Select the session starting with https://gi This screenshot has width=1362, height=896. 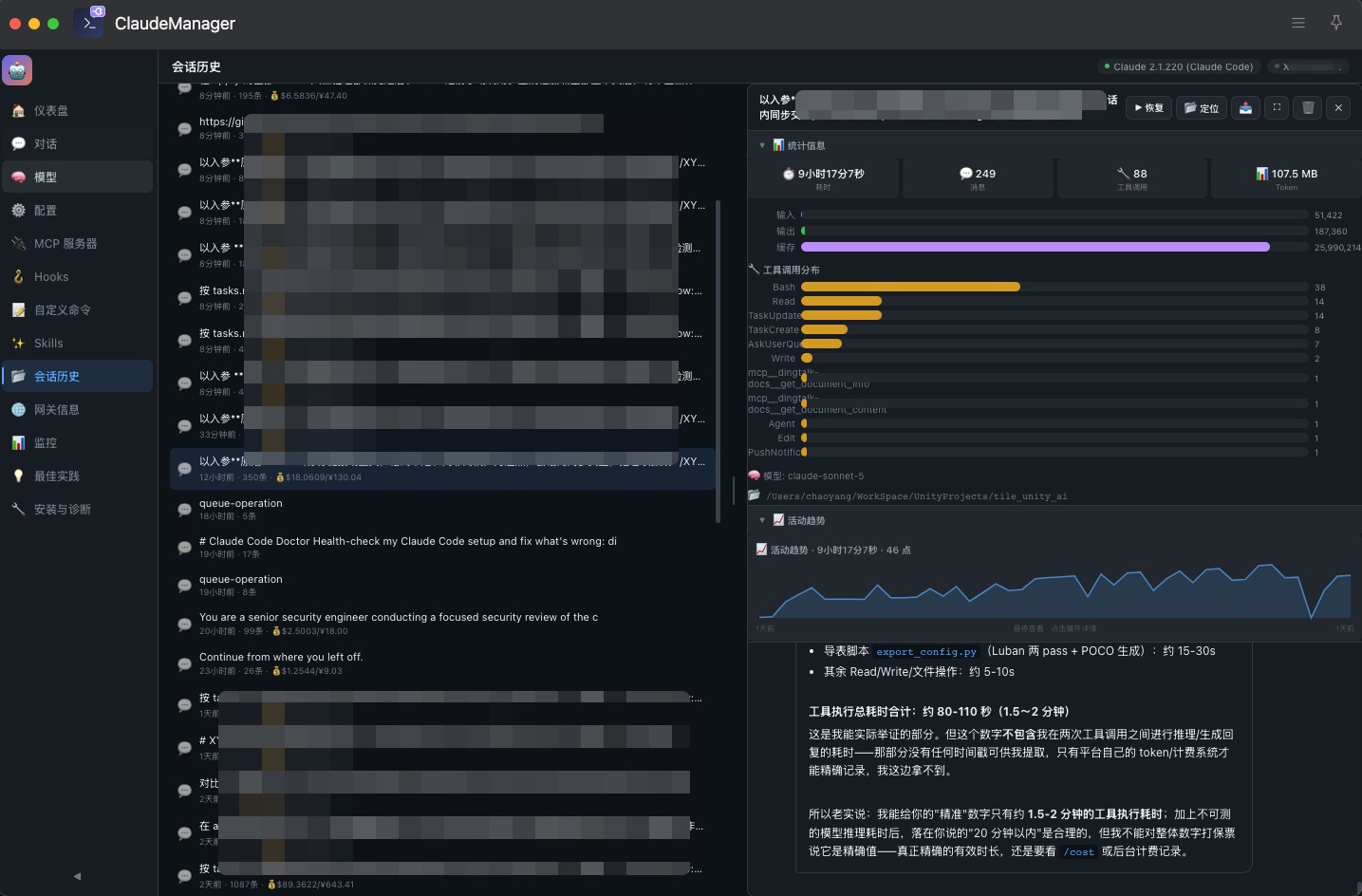click(x=442, y=128)
